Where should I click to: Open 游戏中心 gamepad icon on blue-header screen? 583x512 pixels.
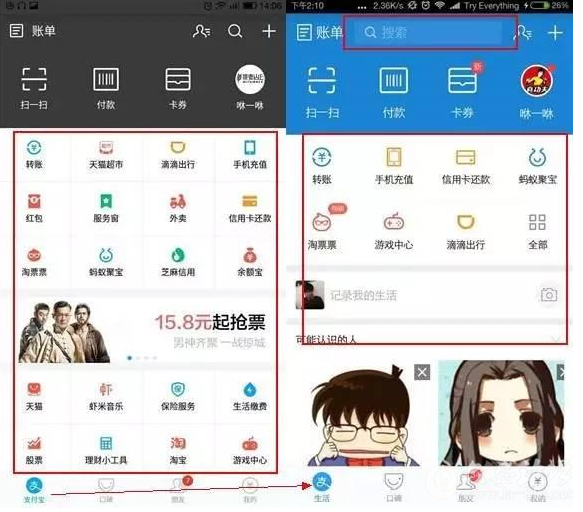[394, 231]
